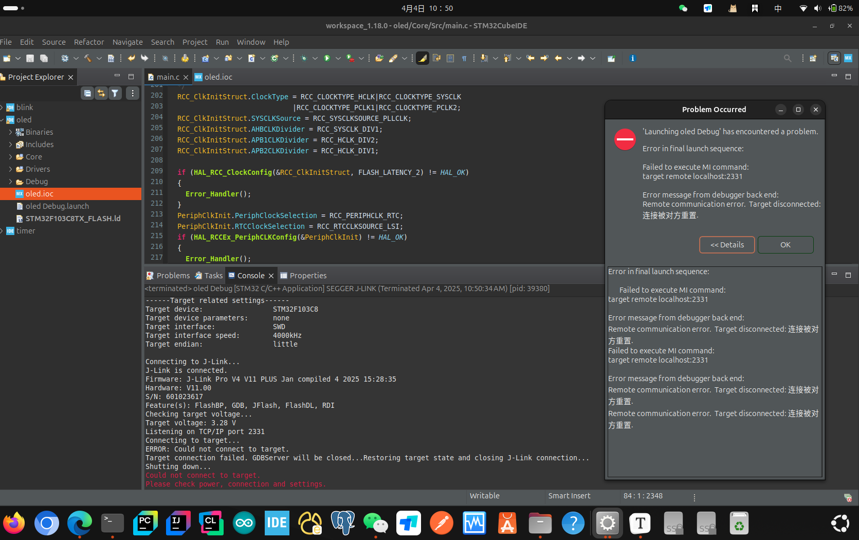Click Collapse All in Project Explorer
This screenshot has height=540, width=859.
pos(87,93)
